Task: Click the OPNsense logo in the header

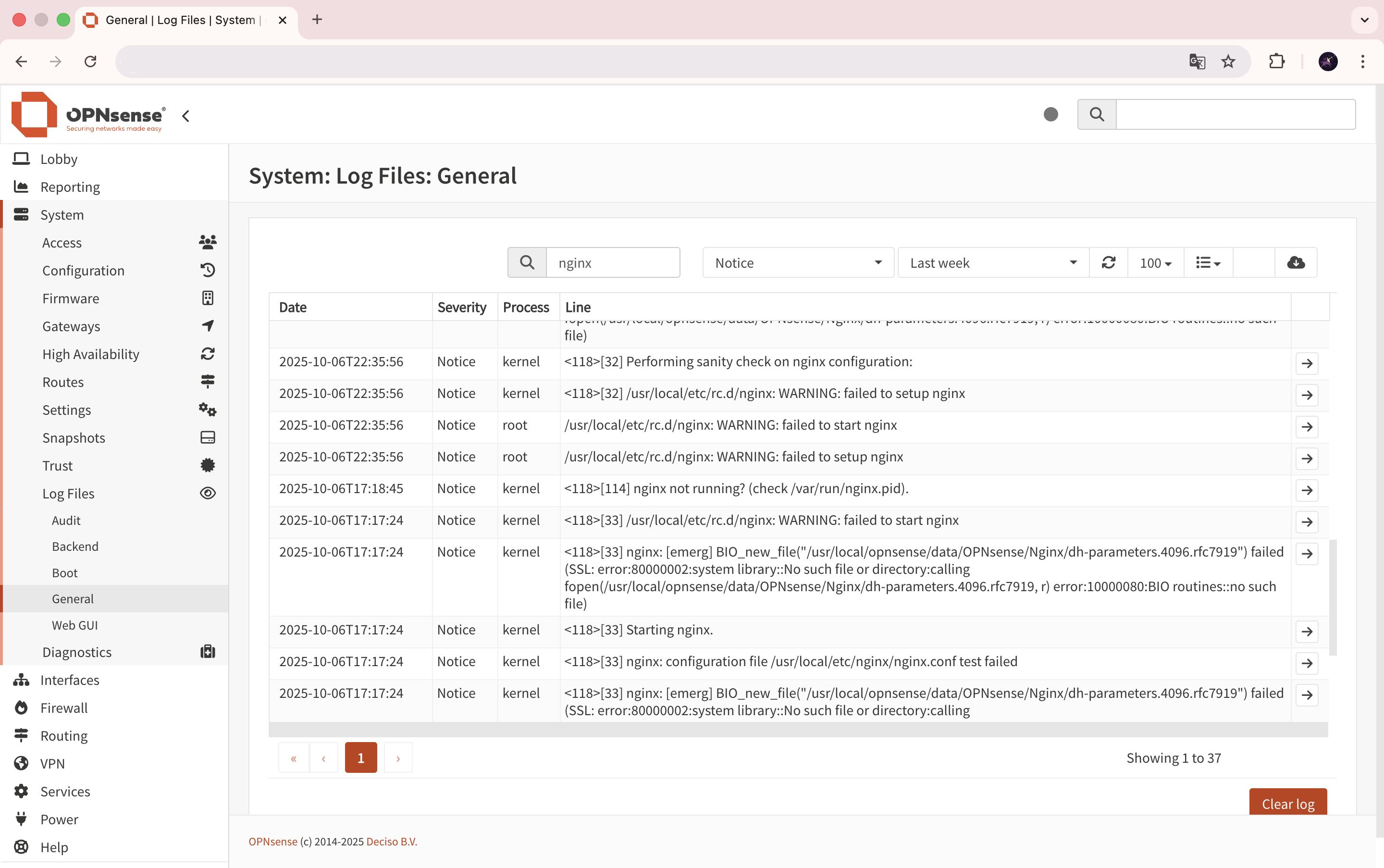Action: (x=89, y=115)
